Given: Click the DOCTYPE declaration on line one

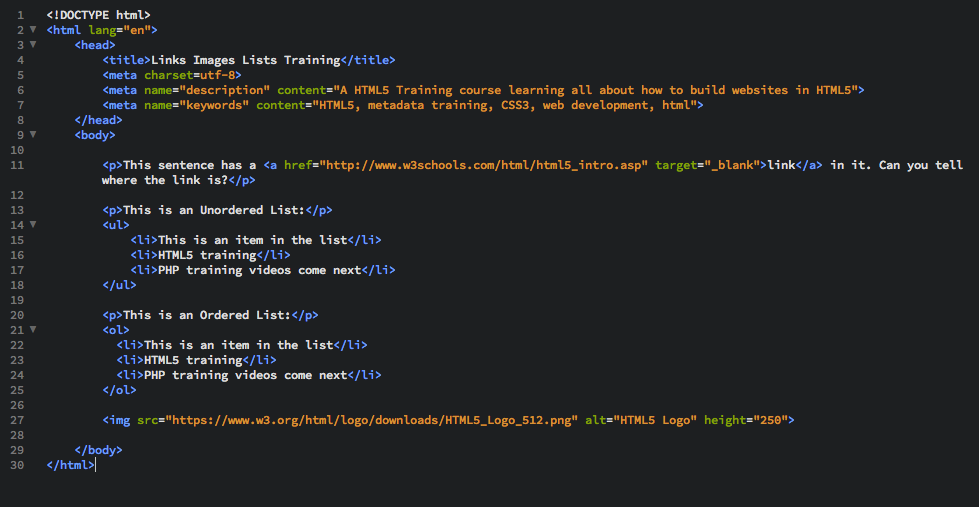Looking at the screenshot, I should click(98, 15).
